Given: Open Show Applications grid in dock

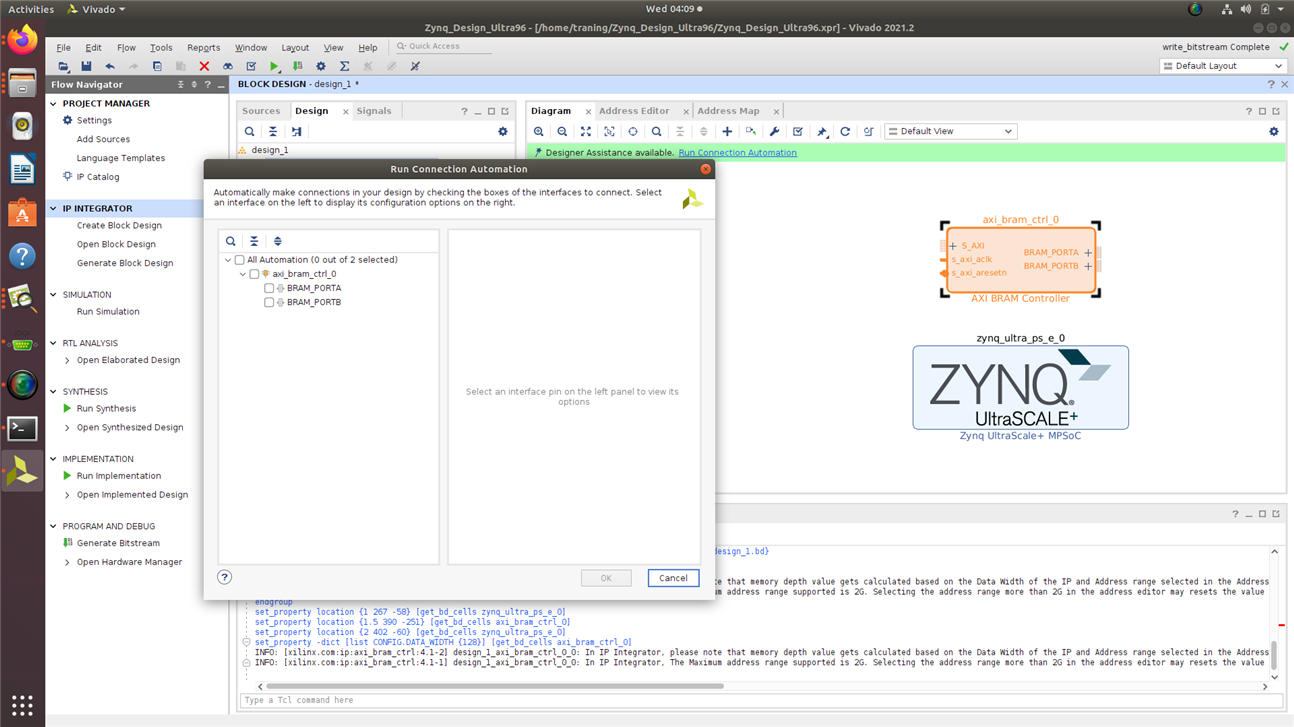Looking at the screenshot, I should pos(22,704).
